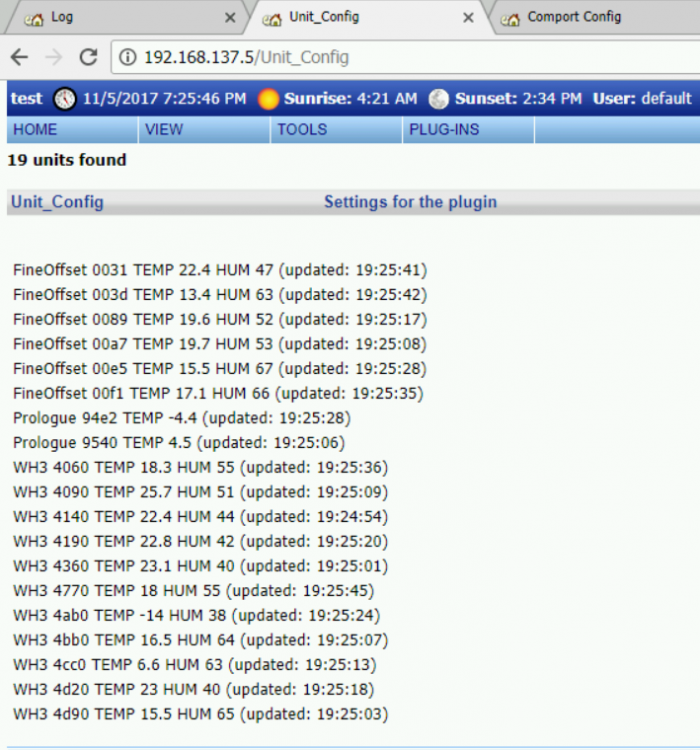700x750 pixels.
Task: Select the Unit_Config browser tab
Action: click(366, 18)
